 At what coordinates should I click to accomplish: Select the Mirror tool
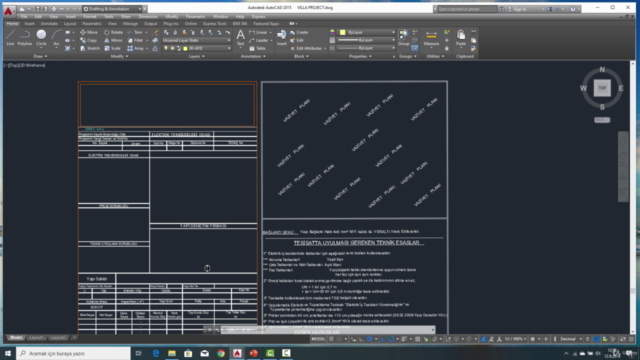(x=113, y=40)
